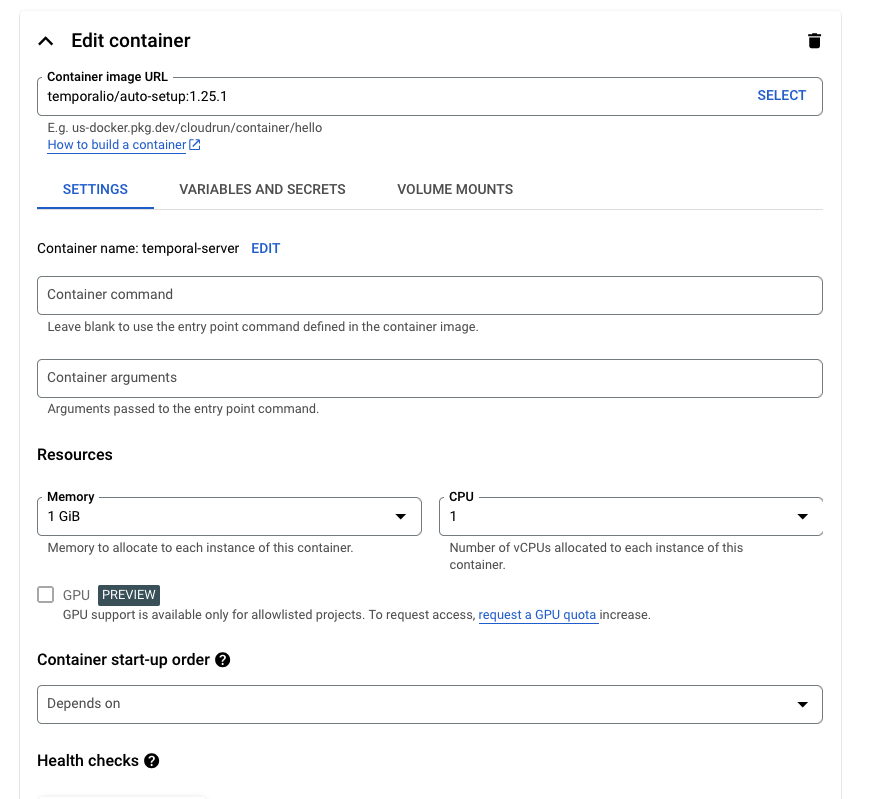Enable the GPU checkbox
This screenshot has height=799, width=874.
click(x=45, y=595)
